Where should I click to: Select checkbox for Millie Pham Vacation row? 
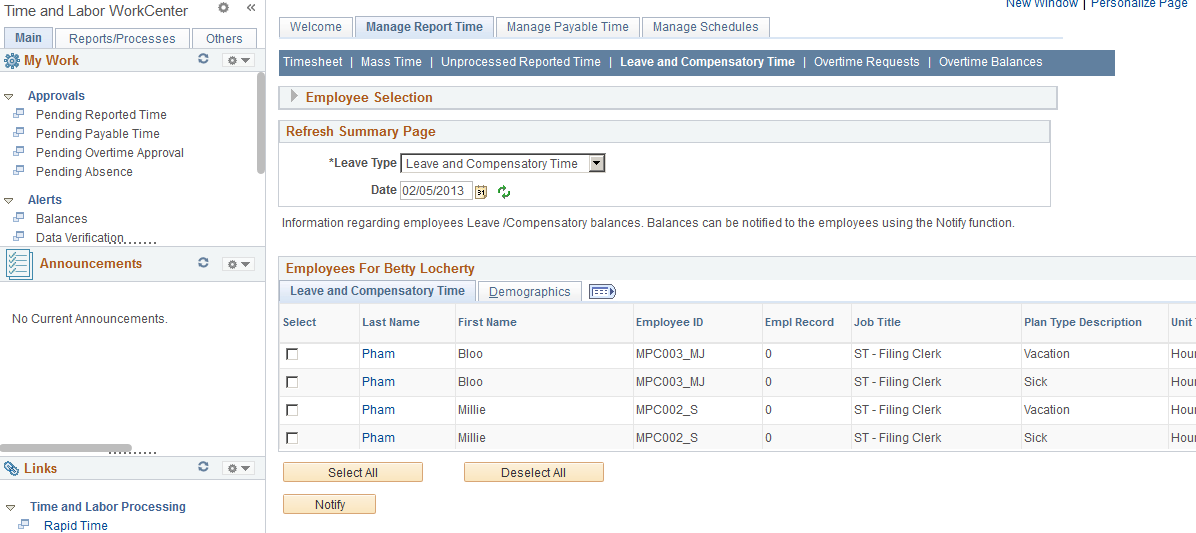[x=291, y=410]
